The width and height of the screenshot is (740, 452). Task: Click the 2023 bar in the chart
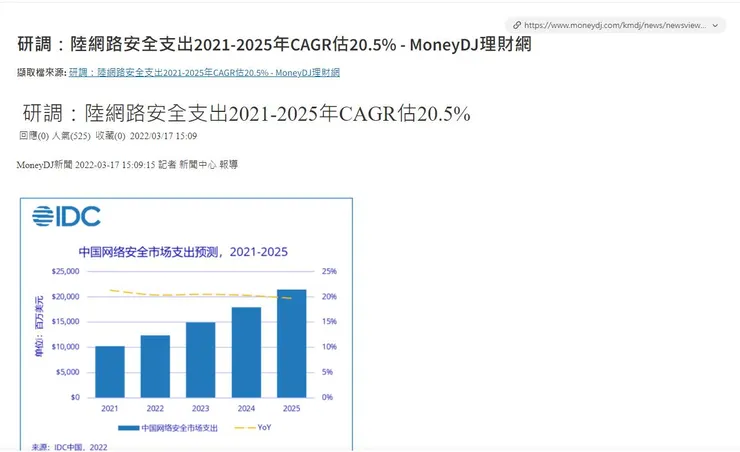click(201, 360)
